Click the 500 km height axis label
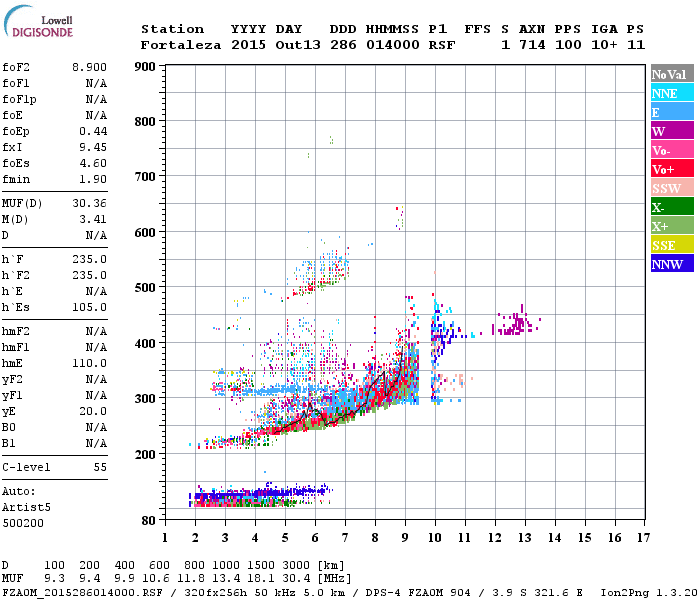700x600 pixels. coord(145,287)
